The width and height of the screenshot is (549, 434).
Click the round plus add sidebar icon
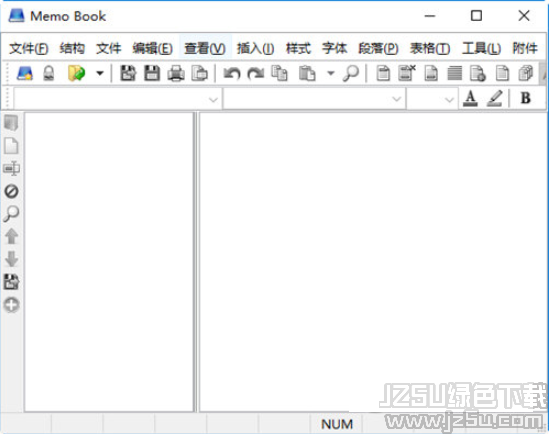(x=11, y=305)
